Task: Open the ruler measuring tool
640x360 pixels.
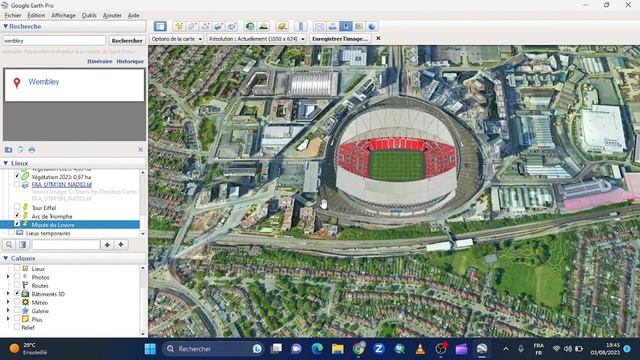Action: click(x=301, y=26)
